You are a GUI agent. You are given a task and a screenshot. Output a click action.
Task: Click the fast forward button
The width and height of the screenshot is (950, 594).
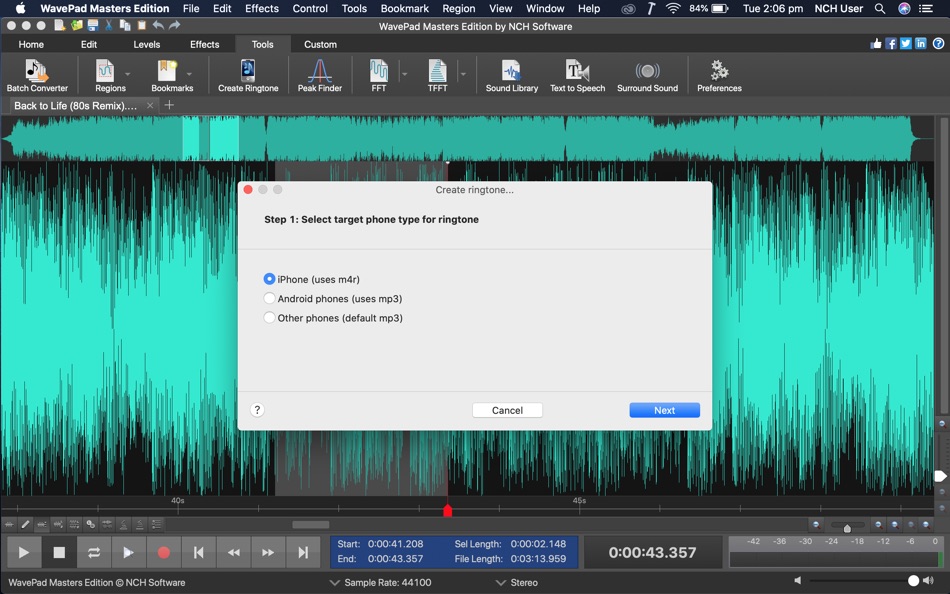[x=268, y=552]
